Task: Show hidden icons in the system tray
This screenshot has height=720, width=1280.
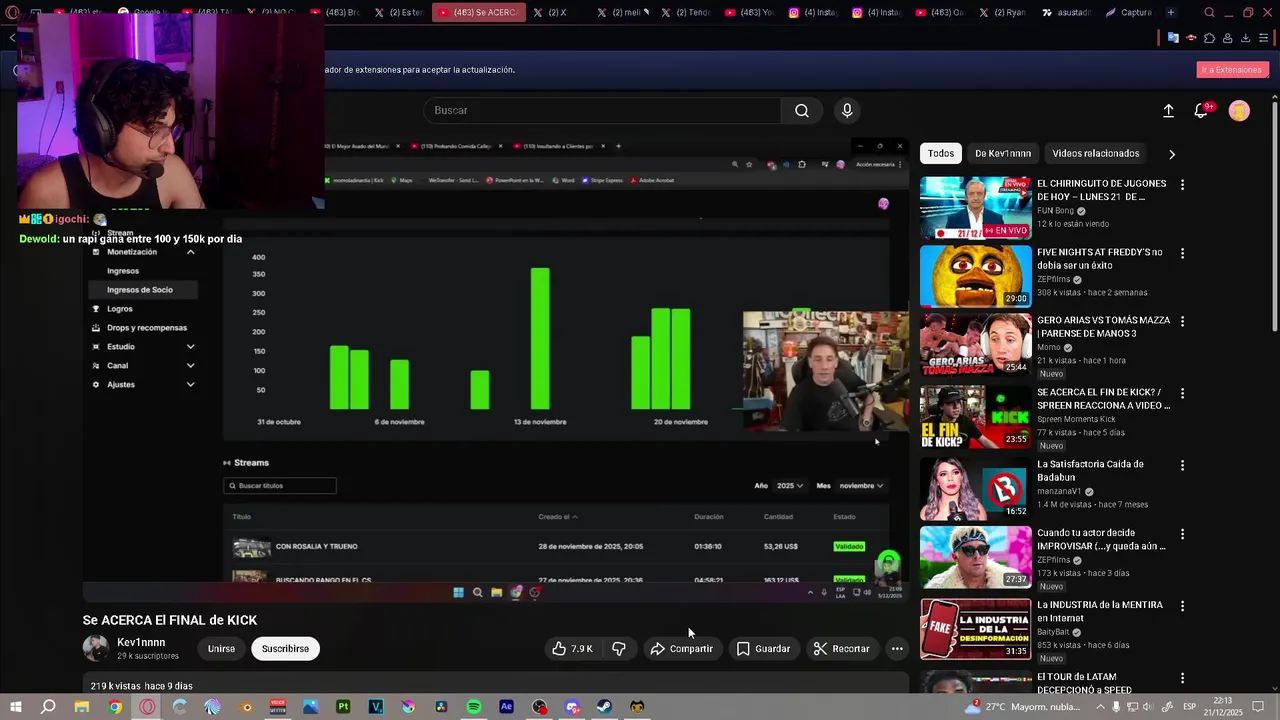Action: 1101,707
